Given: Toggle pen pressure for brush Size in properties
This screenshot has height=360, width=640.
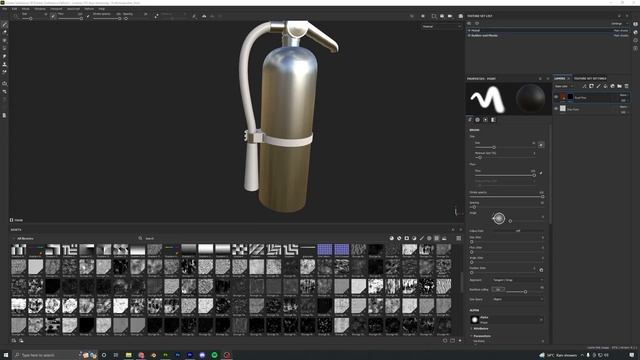Looking at the screenshot, I should 541,145.
